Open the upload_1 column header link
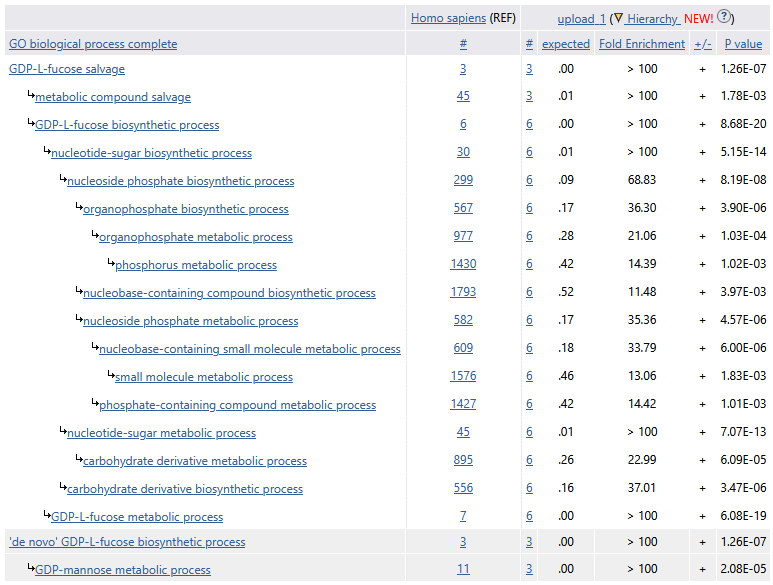This screenshot has width=773, height=585. pyautogui.click(x=581, y=19)
